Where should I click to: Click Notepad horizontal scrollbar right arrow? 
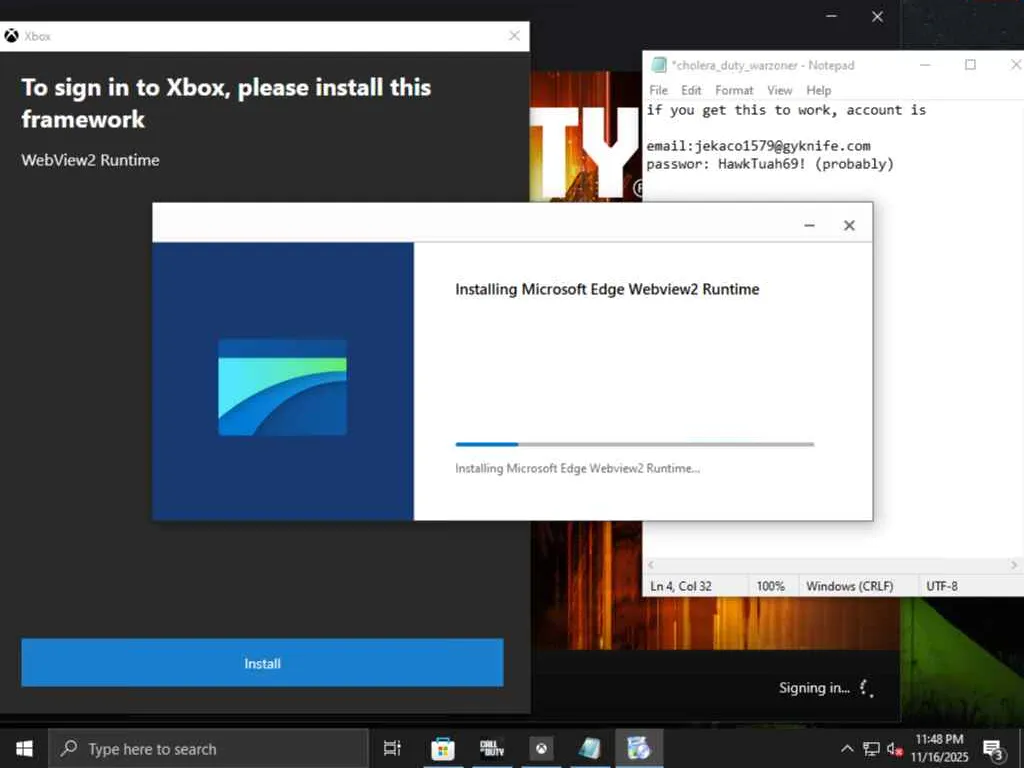(1014, 565)
